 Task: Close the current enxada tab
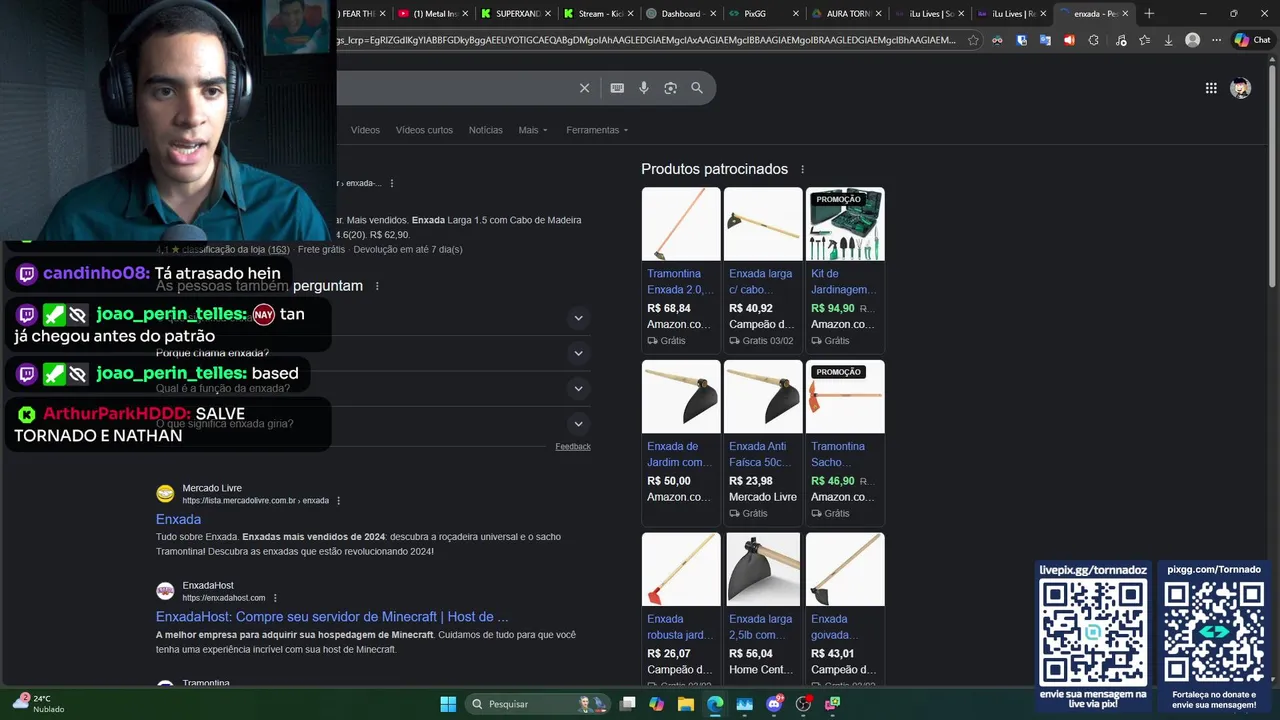(x=1125, y=13)
